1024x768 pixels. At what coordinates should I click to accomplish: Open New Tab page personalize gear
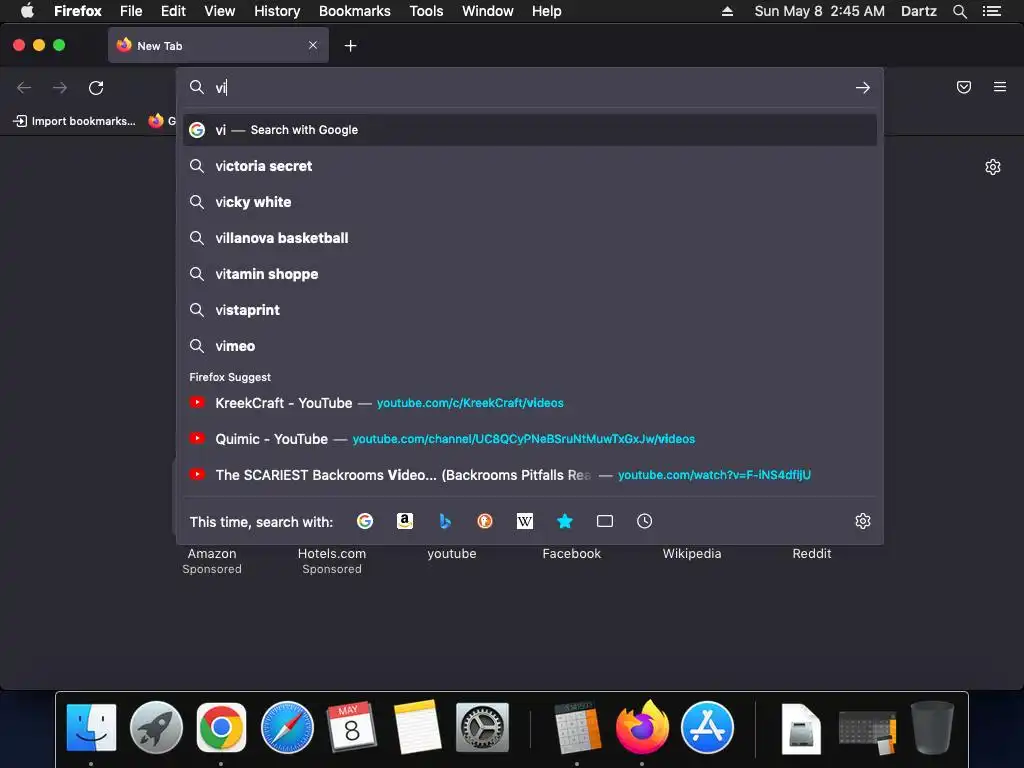(993, 167)
